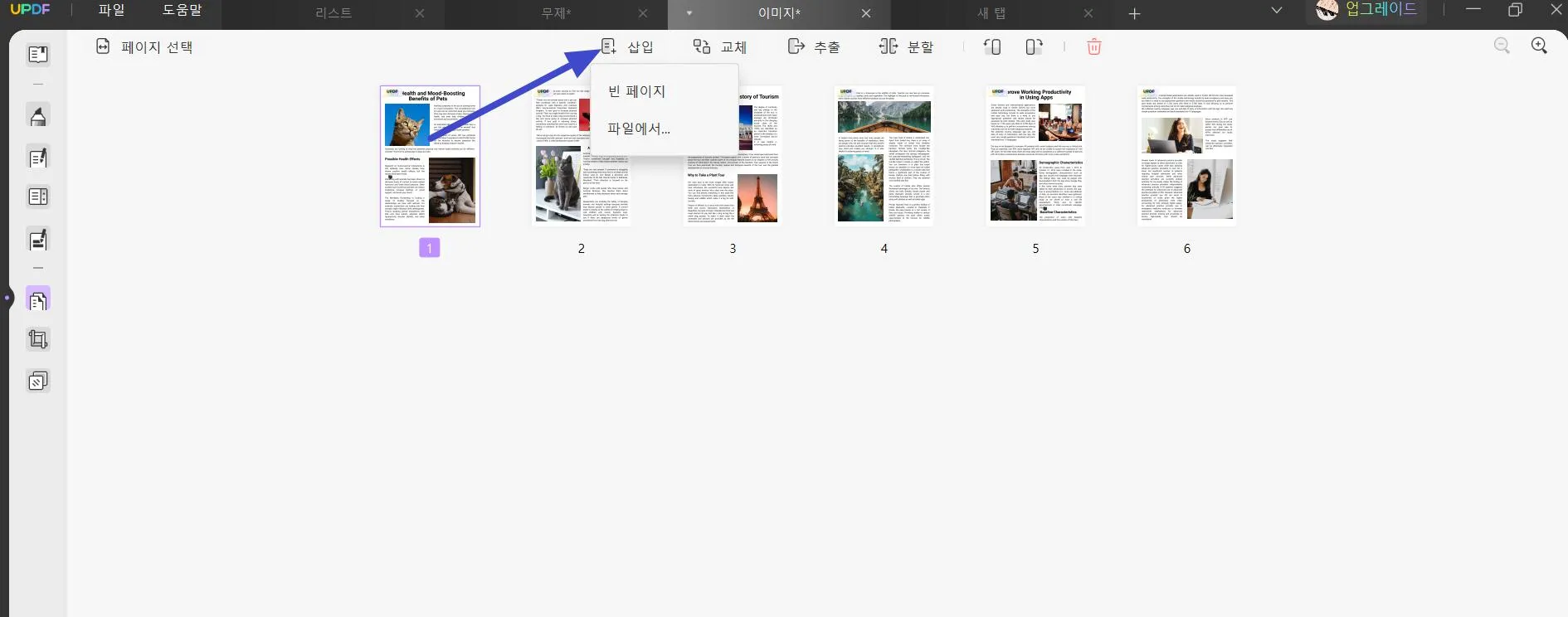
Task: Select page 1 pets thumbnail
Action: tap(430, 156)
